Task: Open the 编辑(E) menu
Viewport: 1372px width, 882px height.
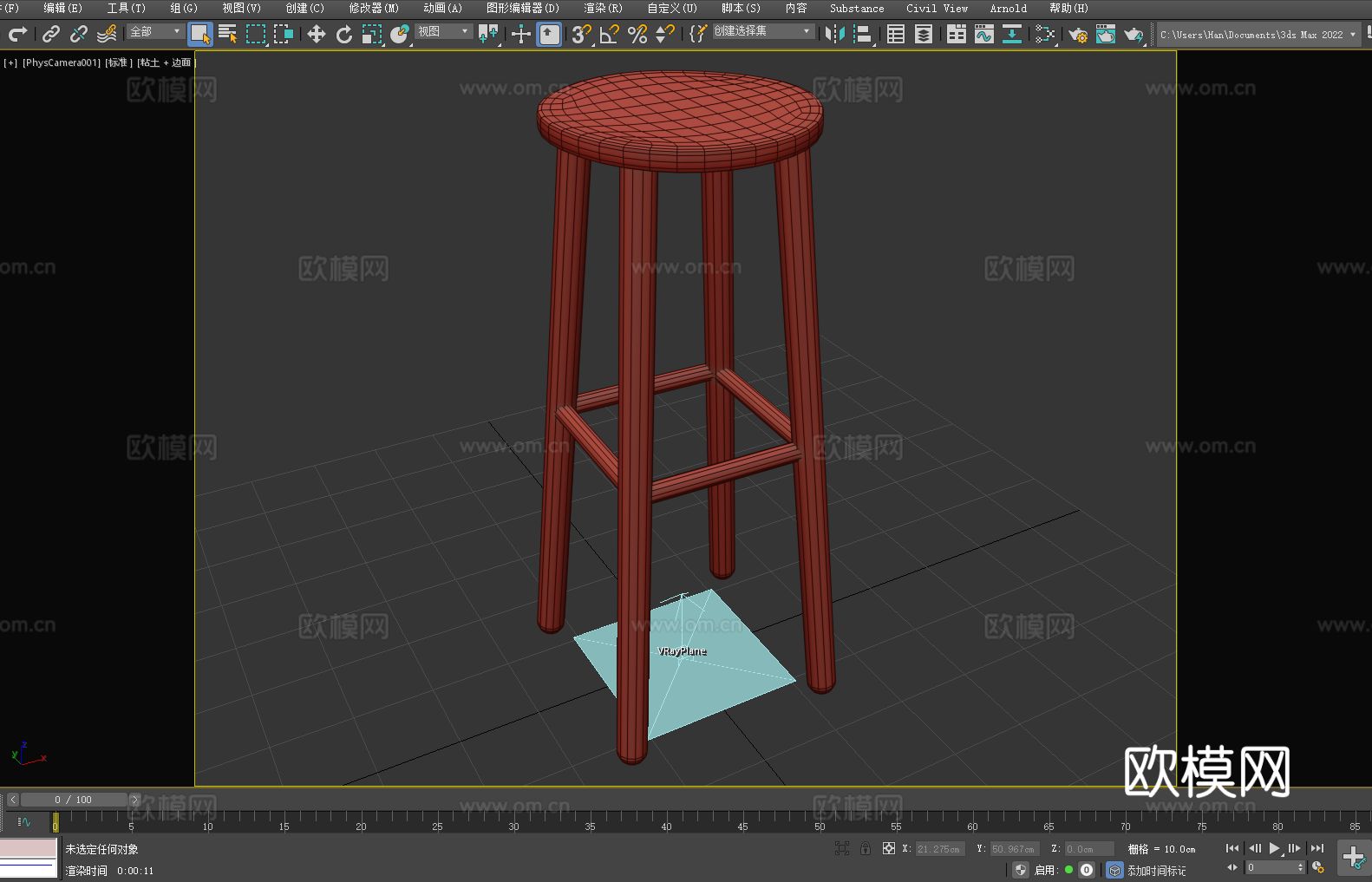Action: pyautogui.click(x=62, y=8)
